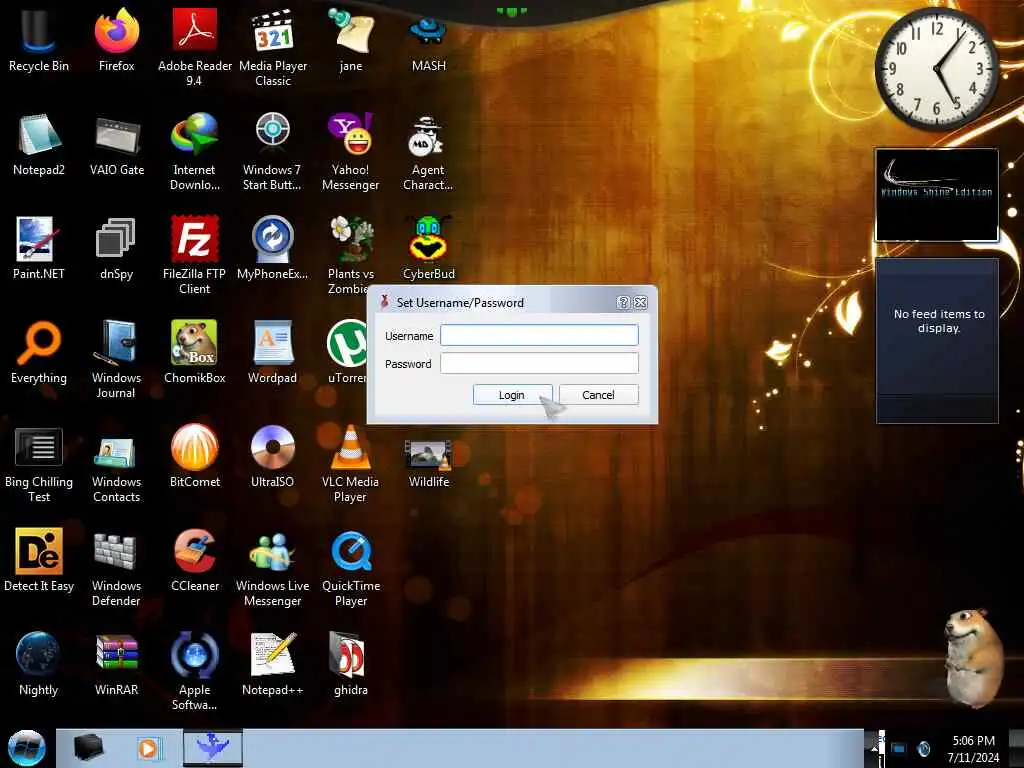This screenshot has height=768, width=1024.
Task: Launch BitComet from desktop
Action: point(195,456)
